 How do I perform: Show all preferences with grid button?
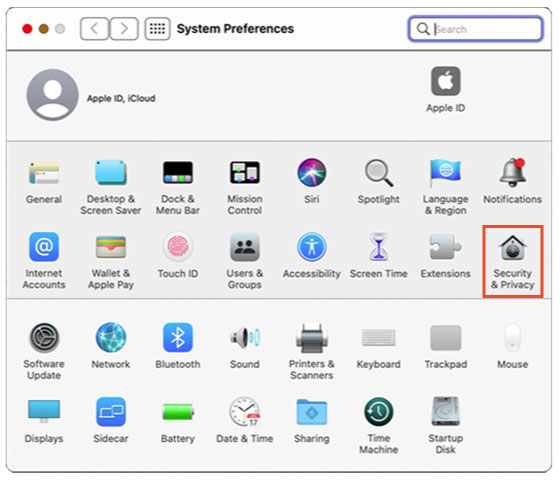point(157,29)
